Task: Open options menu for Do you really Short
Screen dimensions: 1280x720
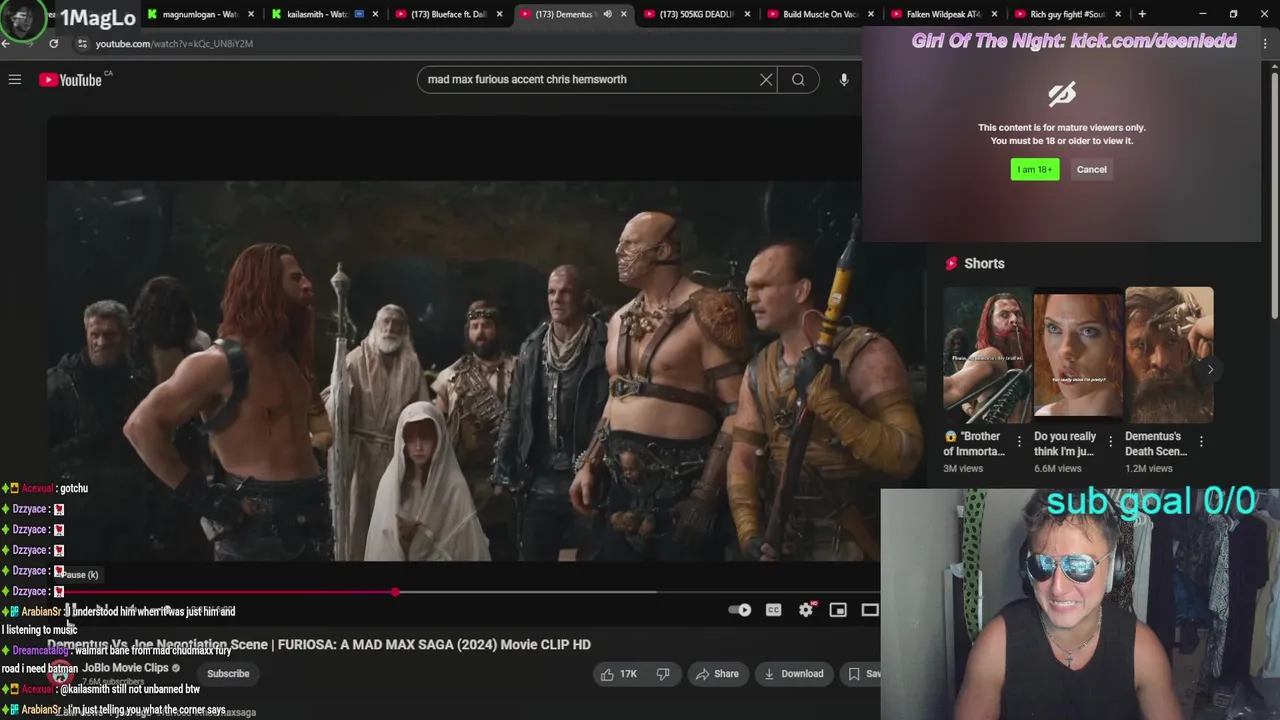Action: pos(1110,441)
